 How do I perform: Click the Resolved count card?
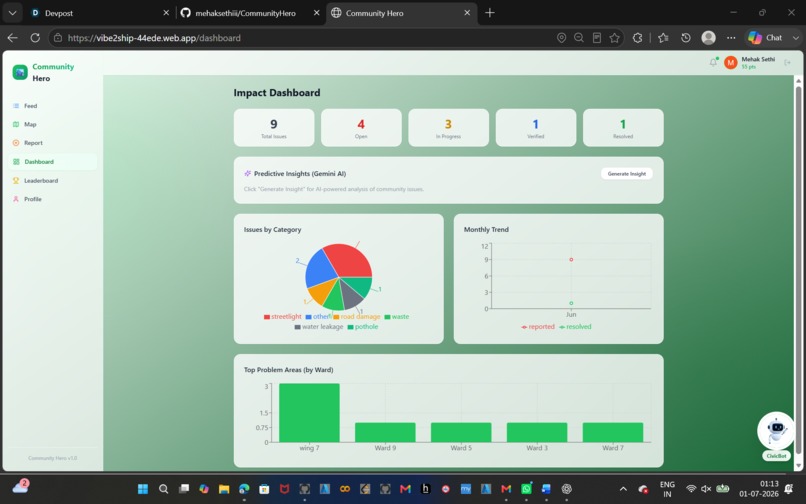(623, 128)
